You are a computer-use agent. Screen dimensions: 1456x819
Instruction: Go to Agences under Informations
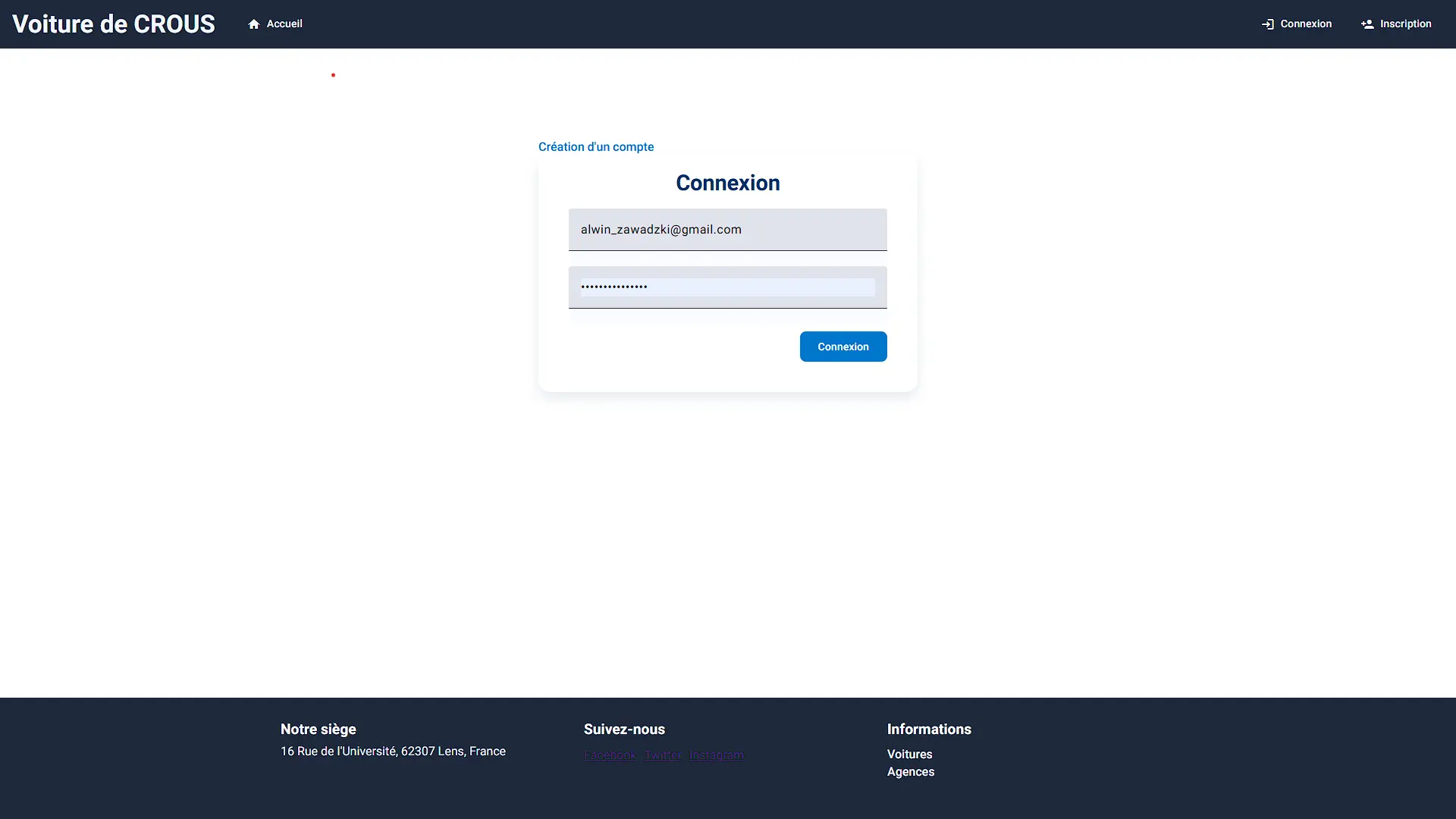[x=910, y=772]
